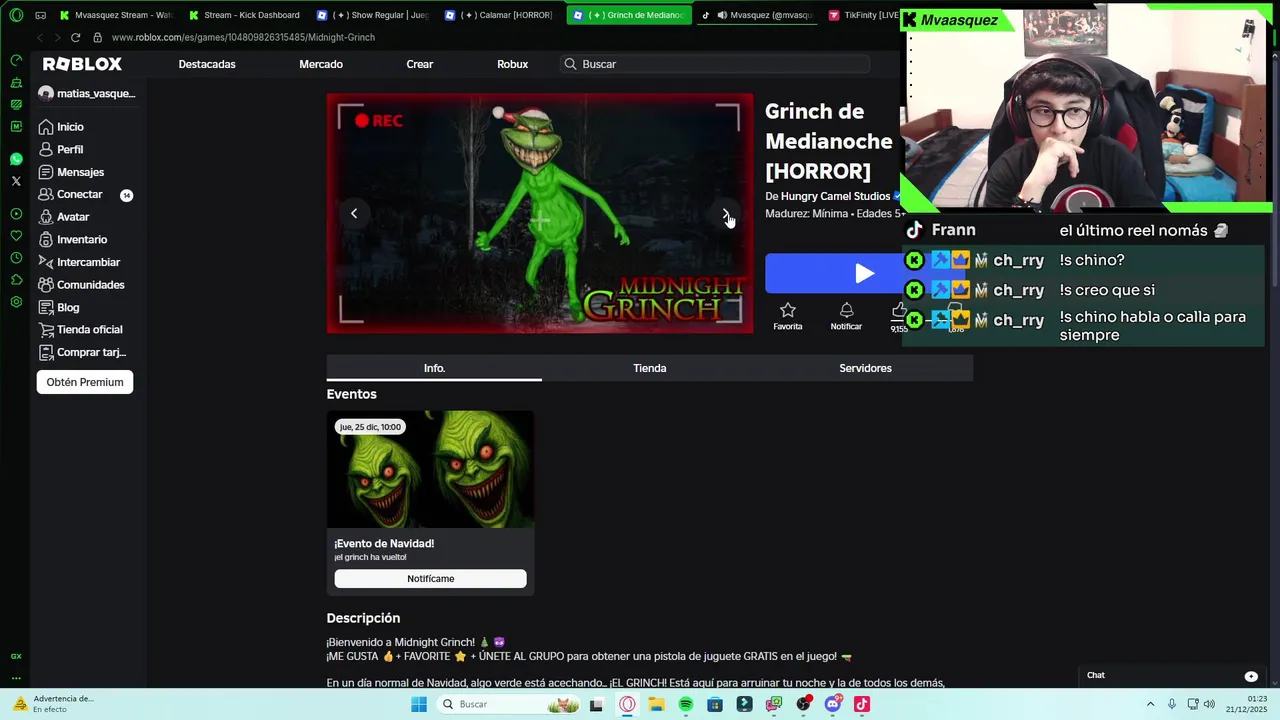This screenshot has width=1280, height=720.
Task: Open Discord from the taskbar
Action: tap(833, 704)
